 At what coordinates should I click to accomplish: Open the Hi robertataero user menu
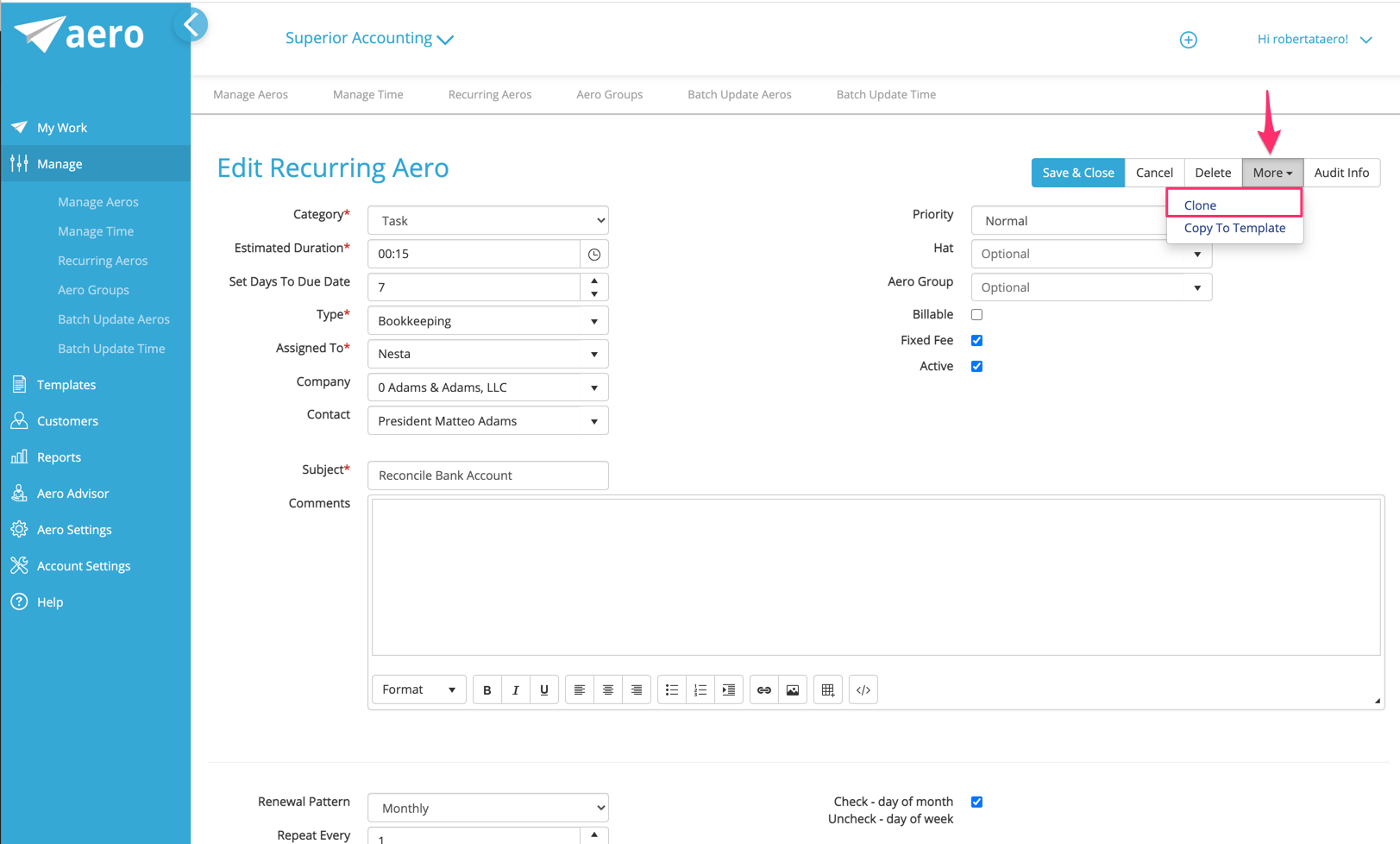pos(1314,39)
